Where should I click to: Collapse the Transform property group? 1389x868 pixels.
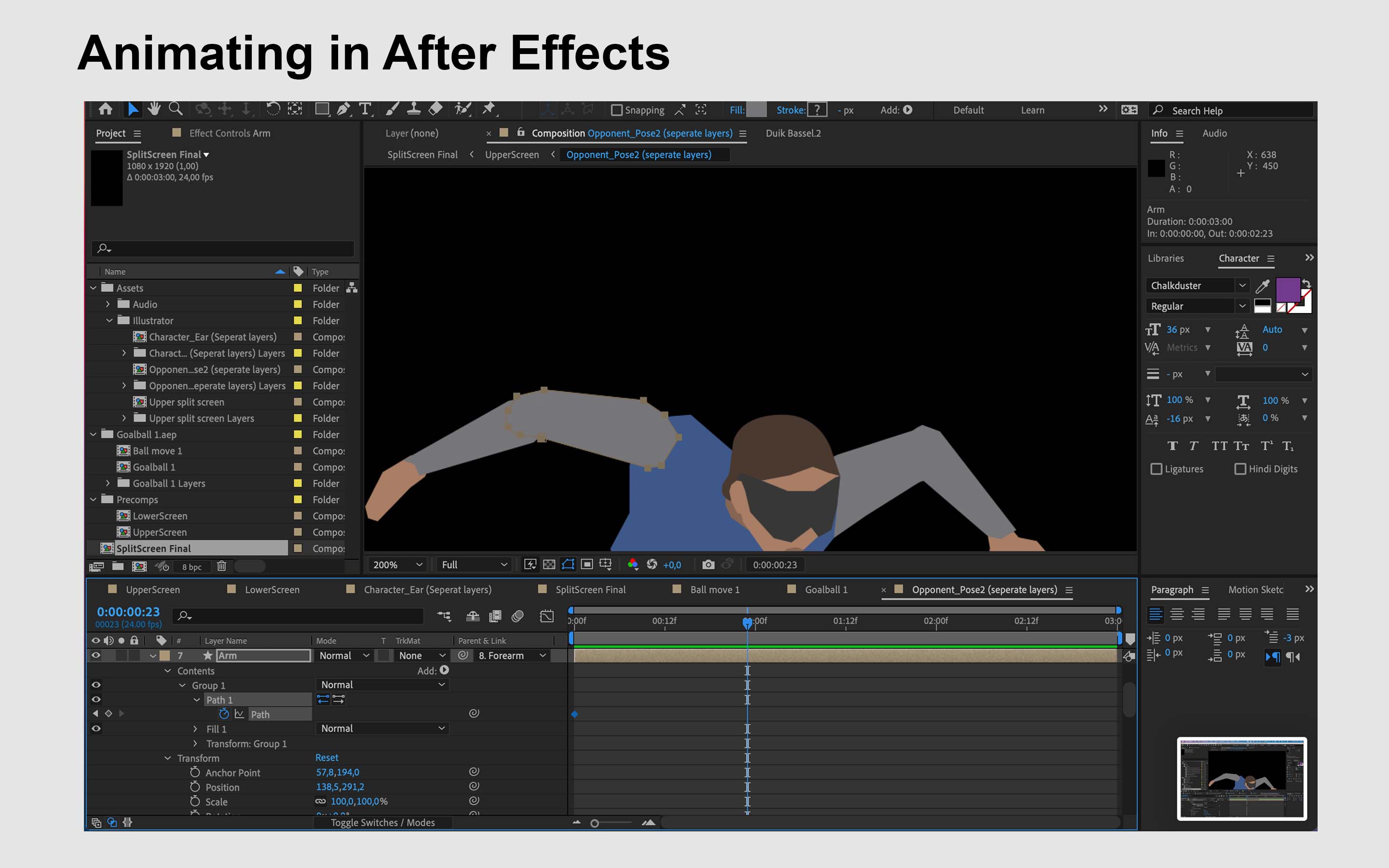[168, 758]
